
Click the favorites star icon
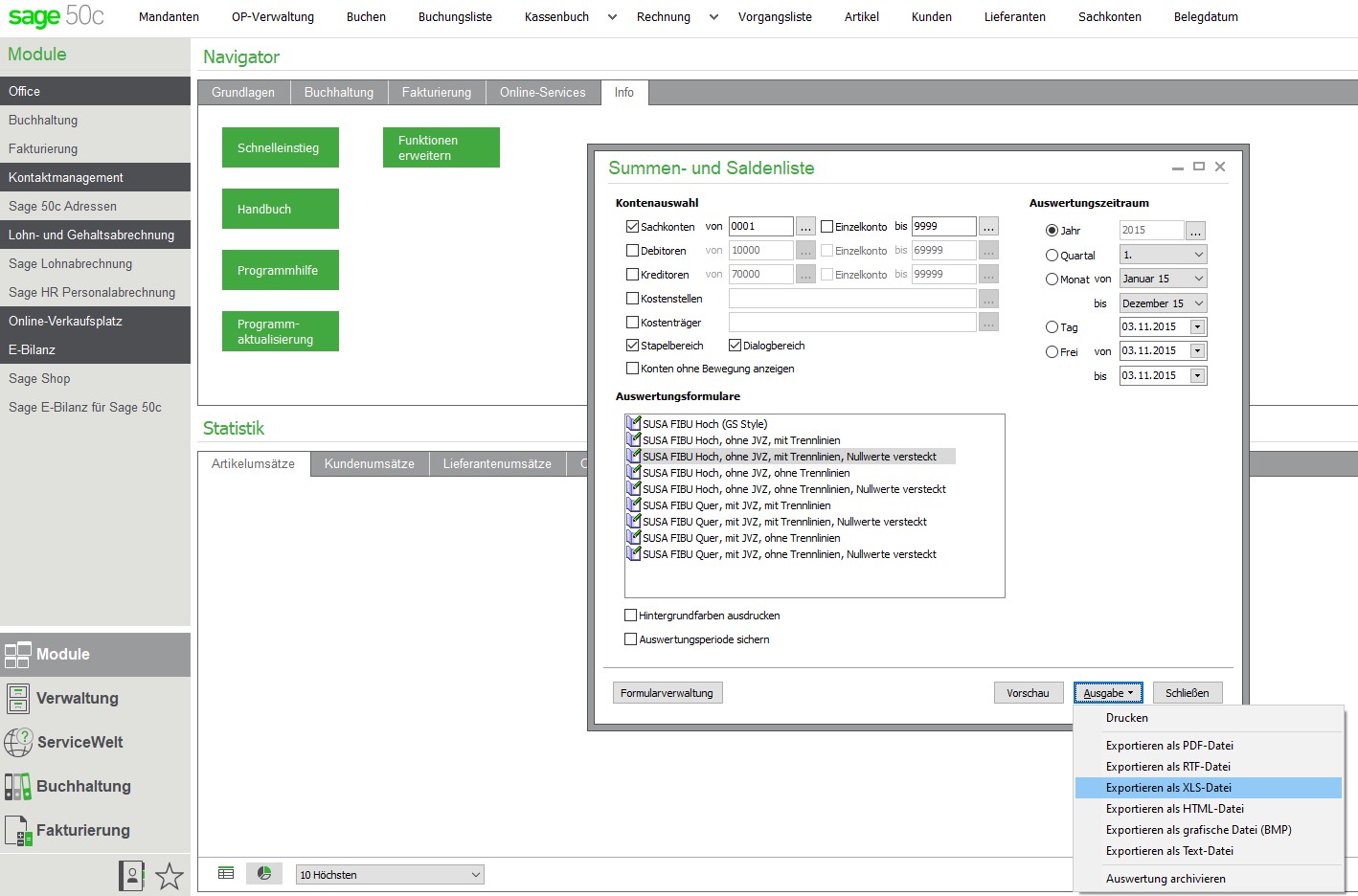coord(170,875)
